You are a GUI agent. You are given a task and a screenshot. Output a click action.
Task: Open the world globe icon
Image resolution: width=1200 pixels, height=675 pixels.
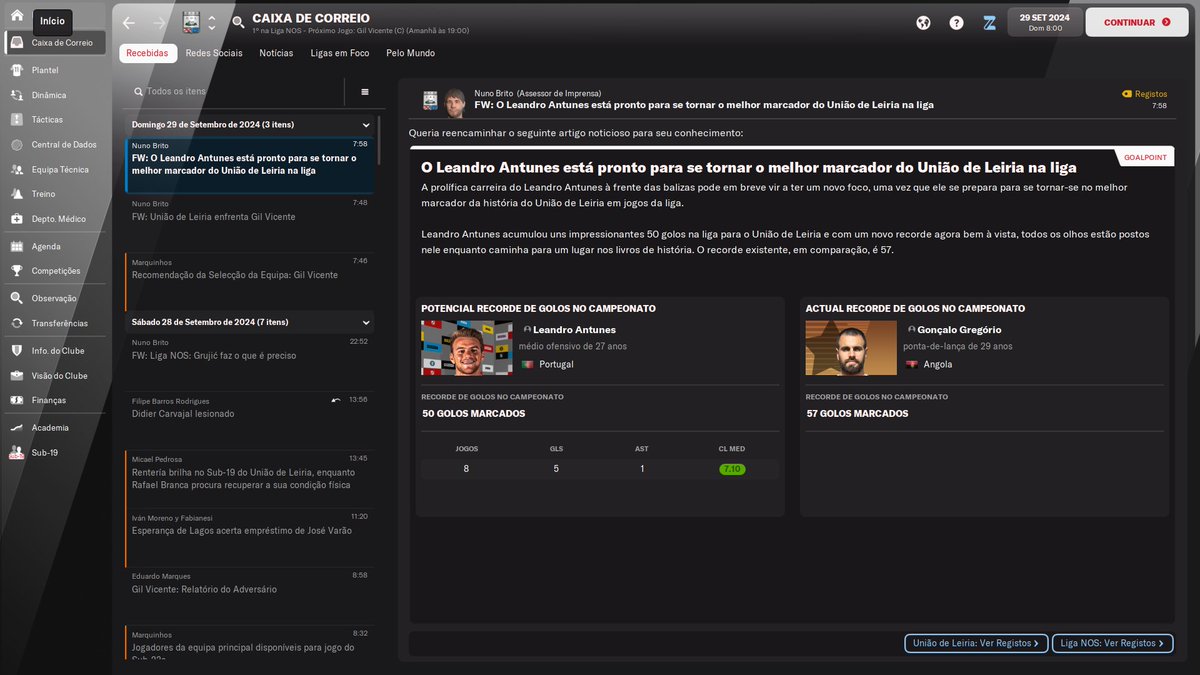point(923,22)
